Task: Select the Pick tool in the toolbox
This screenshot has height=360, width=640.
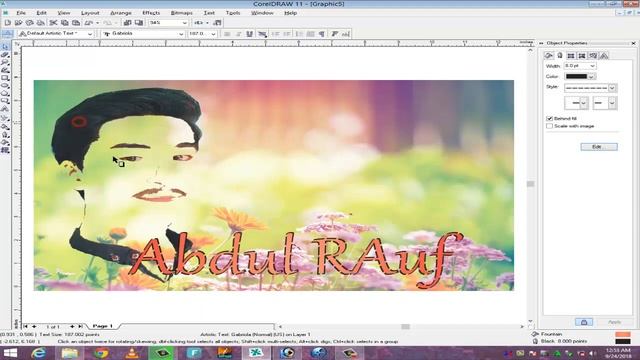Action: click(x=5, y=47)
